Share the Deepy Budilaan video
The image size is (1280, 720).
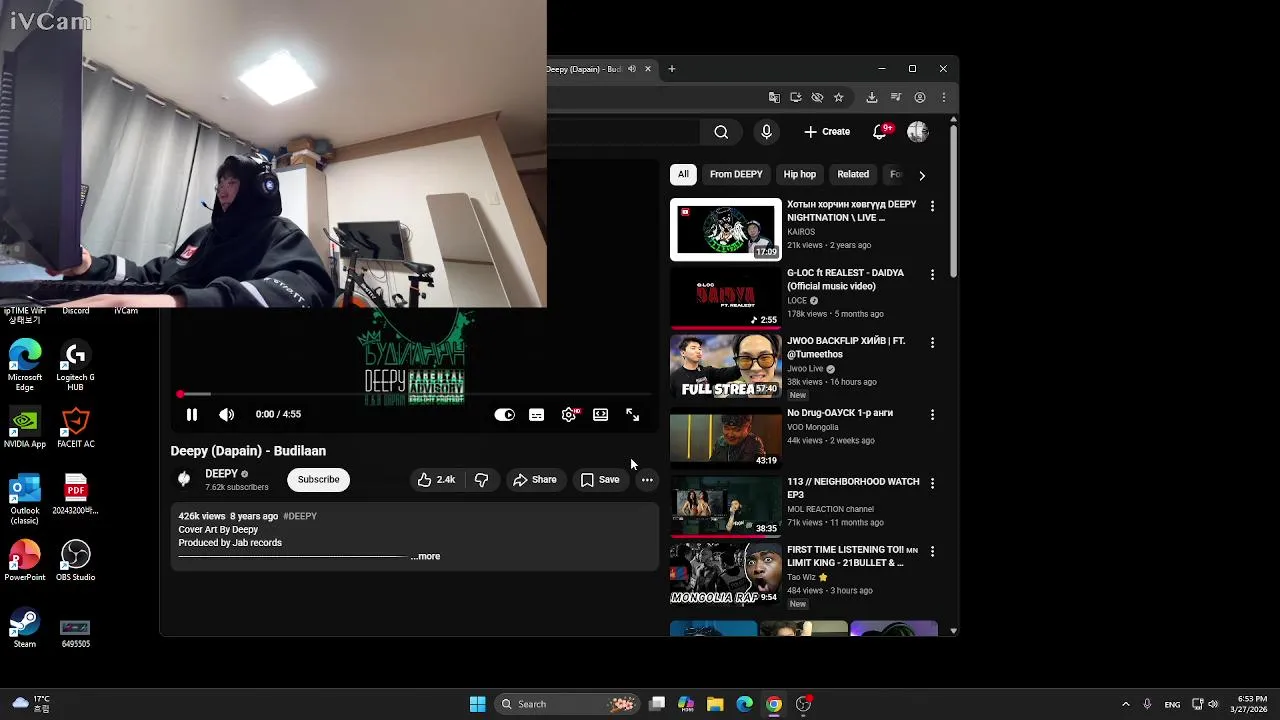(x=535, y=480)
